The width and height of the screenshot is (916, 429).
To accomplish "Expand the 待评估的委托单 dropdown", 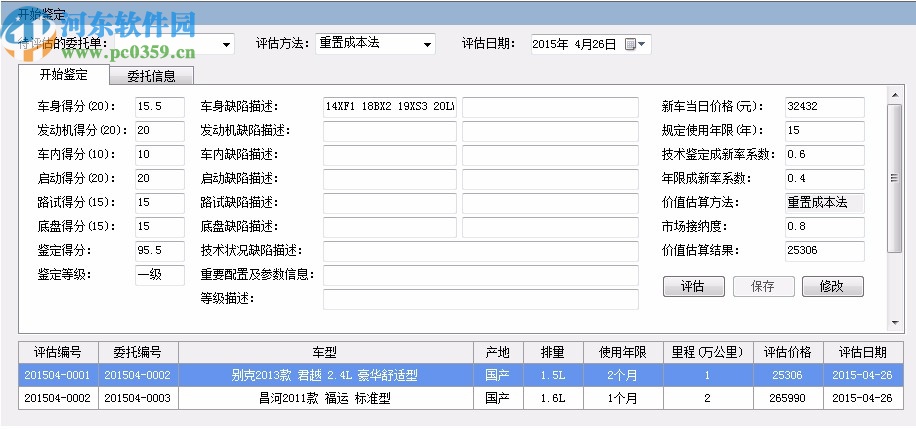I will [227, 44].
